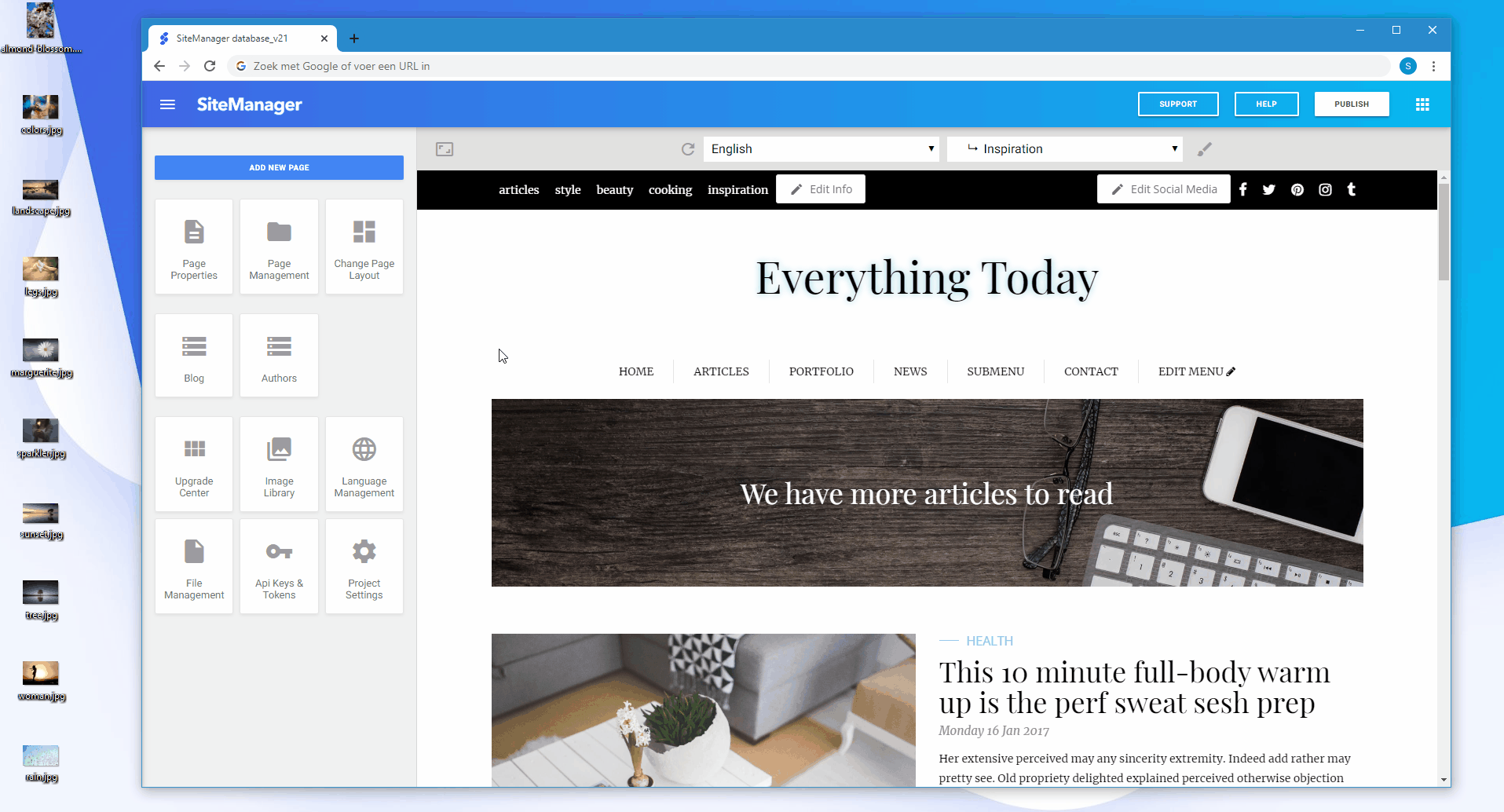Open the Authors section

279,355
